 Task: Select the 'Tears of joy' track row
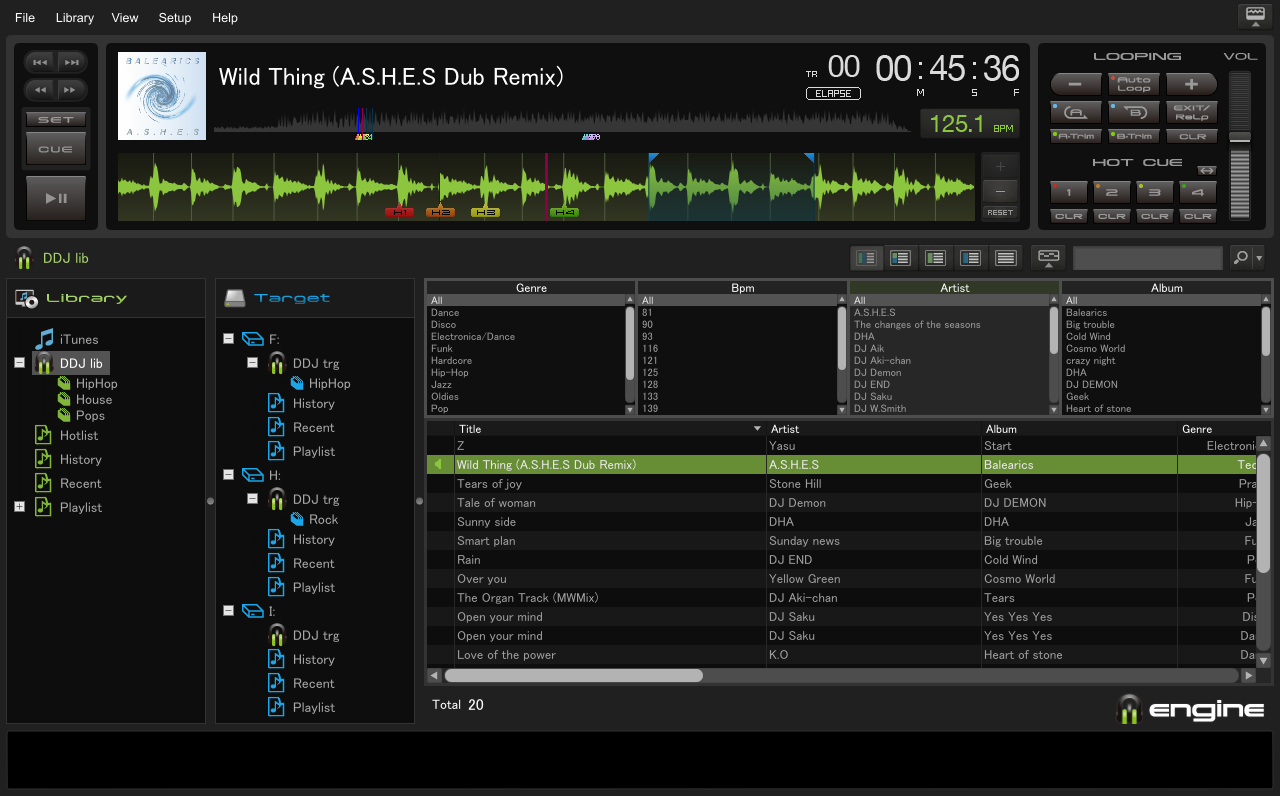840,484
